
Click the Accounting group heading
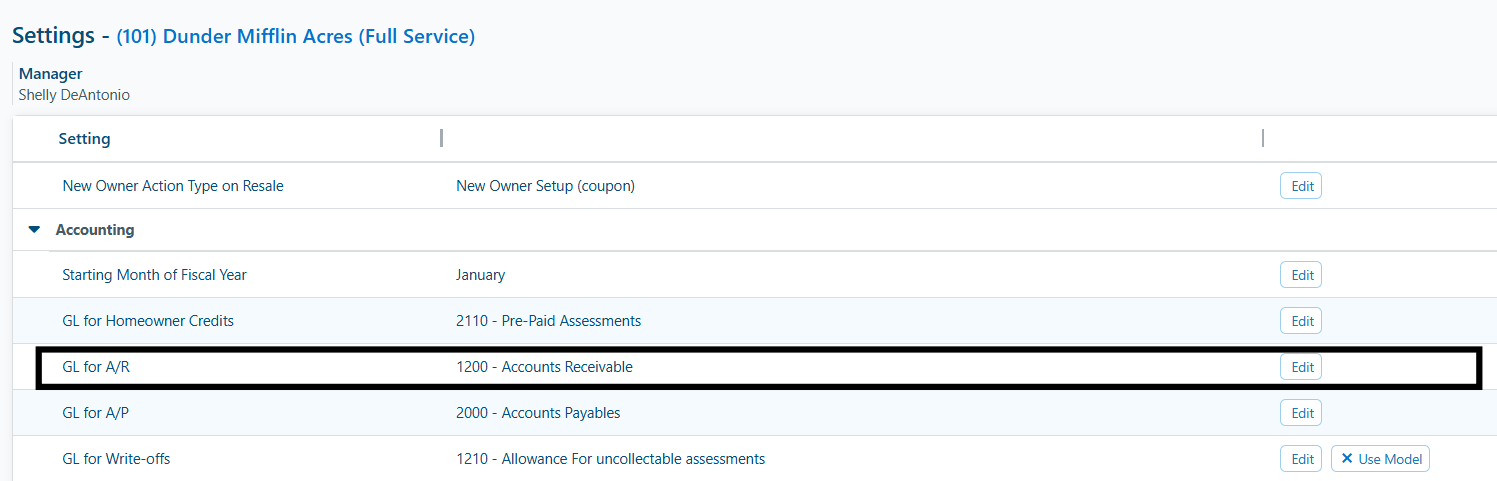click(x=95, y=230)
